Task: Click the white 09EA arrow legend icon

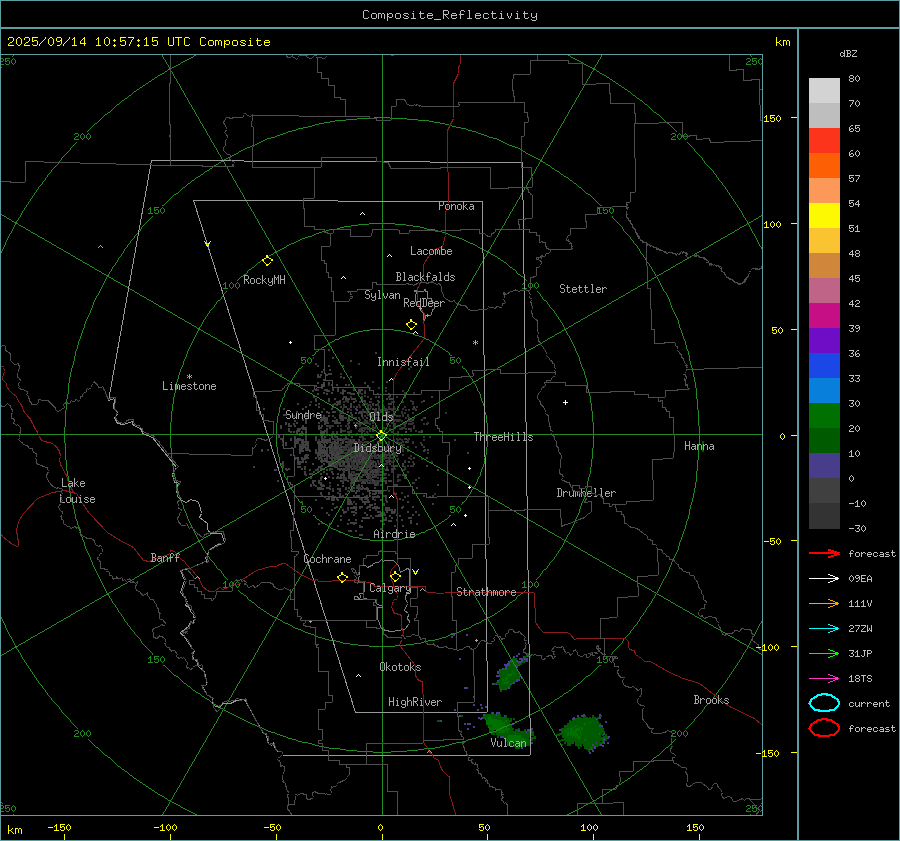Action: point(824,579)
